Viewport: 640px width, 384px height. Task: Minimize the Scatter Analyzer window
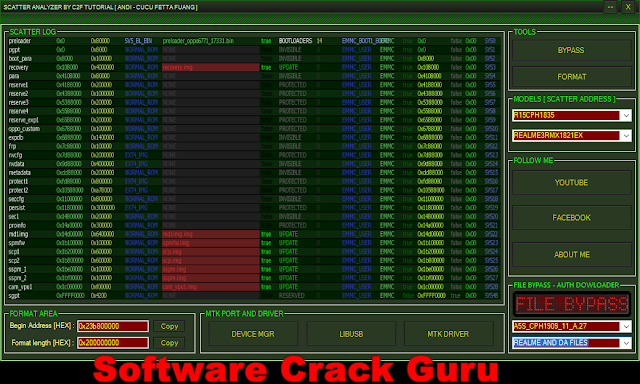point(610,7)
